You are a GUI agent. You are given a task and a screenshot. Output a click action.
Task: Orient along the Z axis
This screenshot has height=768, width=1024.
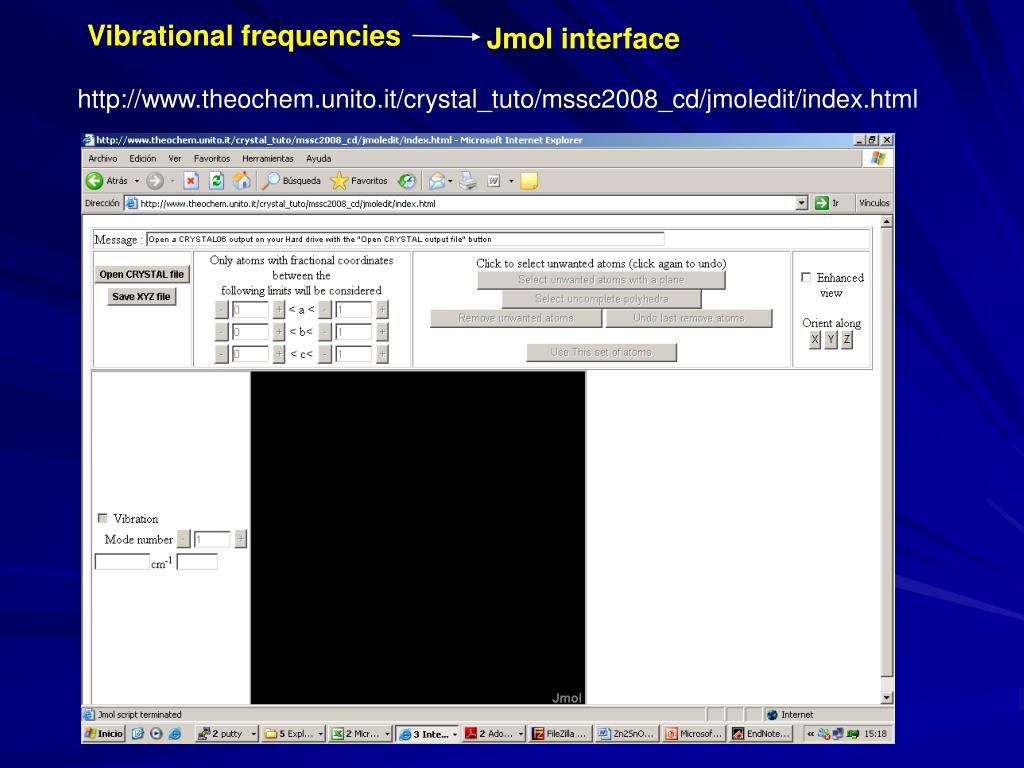click(x=847, y=339)
